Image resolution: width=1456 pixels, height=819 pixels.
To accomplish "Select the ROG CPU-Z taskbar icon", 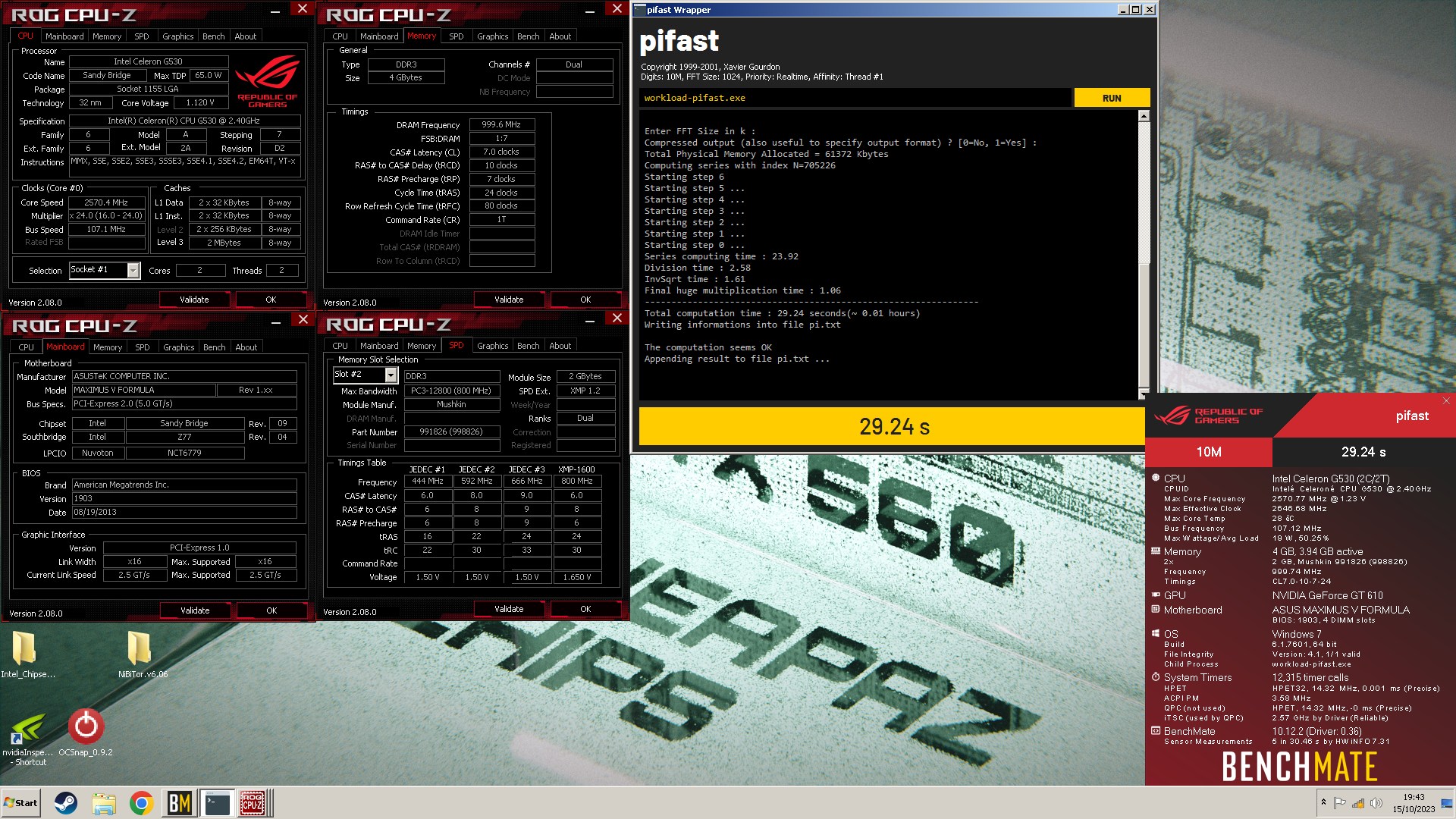I will (x=253, y=802).
